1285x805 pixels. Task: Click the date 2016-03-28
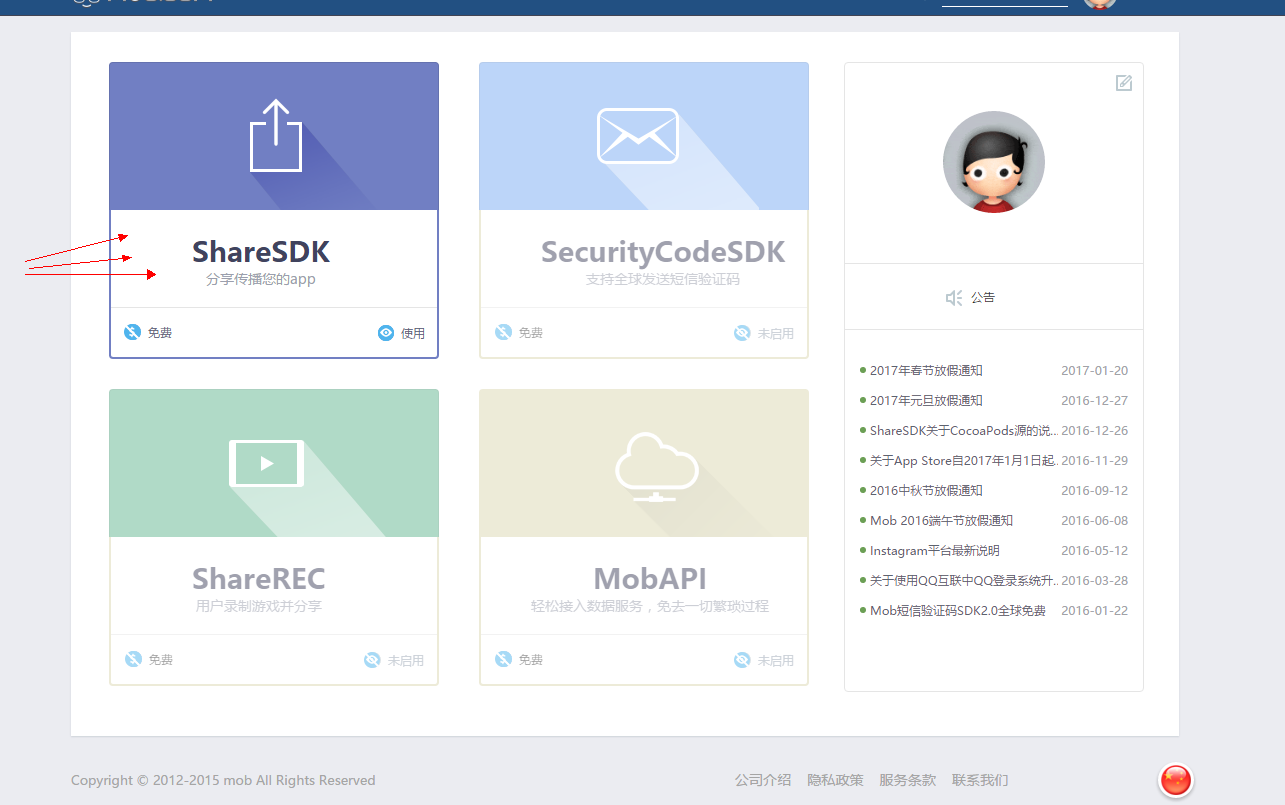pyautogui.click(x=1094, y=581)
